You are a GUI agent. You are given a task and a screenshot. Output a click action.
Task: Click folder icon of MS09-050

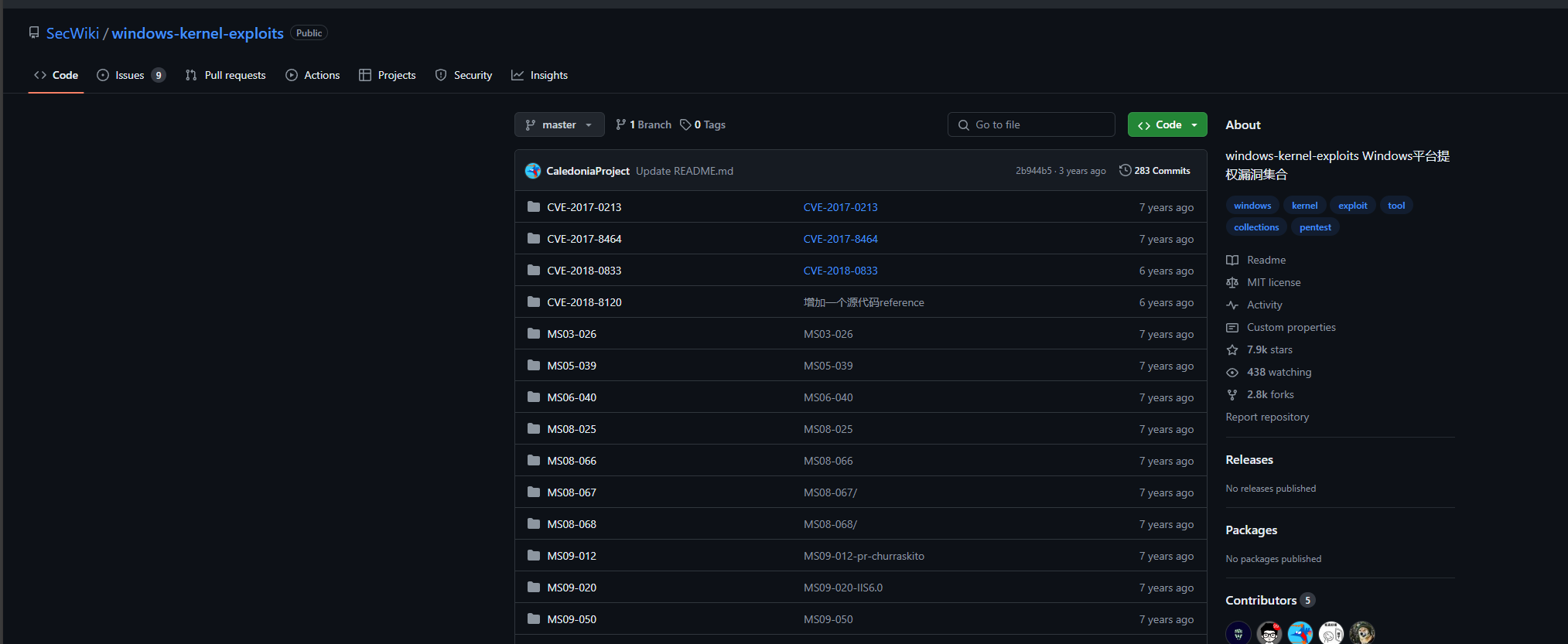534,618
